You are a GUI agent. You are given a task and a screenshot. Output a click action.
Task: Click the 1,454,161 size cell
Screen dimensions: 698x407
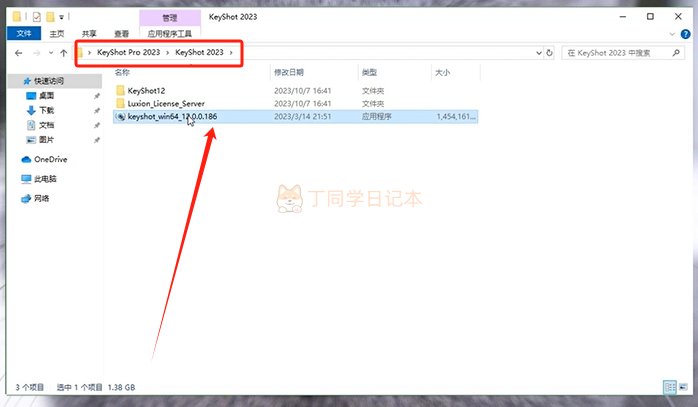pos(456,117)
